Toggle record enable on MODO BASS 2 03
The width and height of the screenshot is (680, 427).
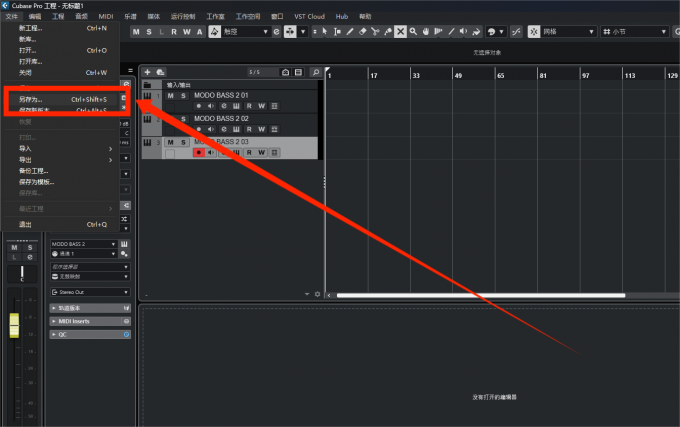point(199,153)
